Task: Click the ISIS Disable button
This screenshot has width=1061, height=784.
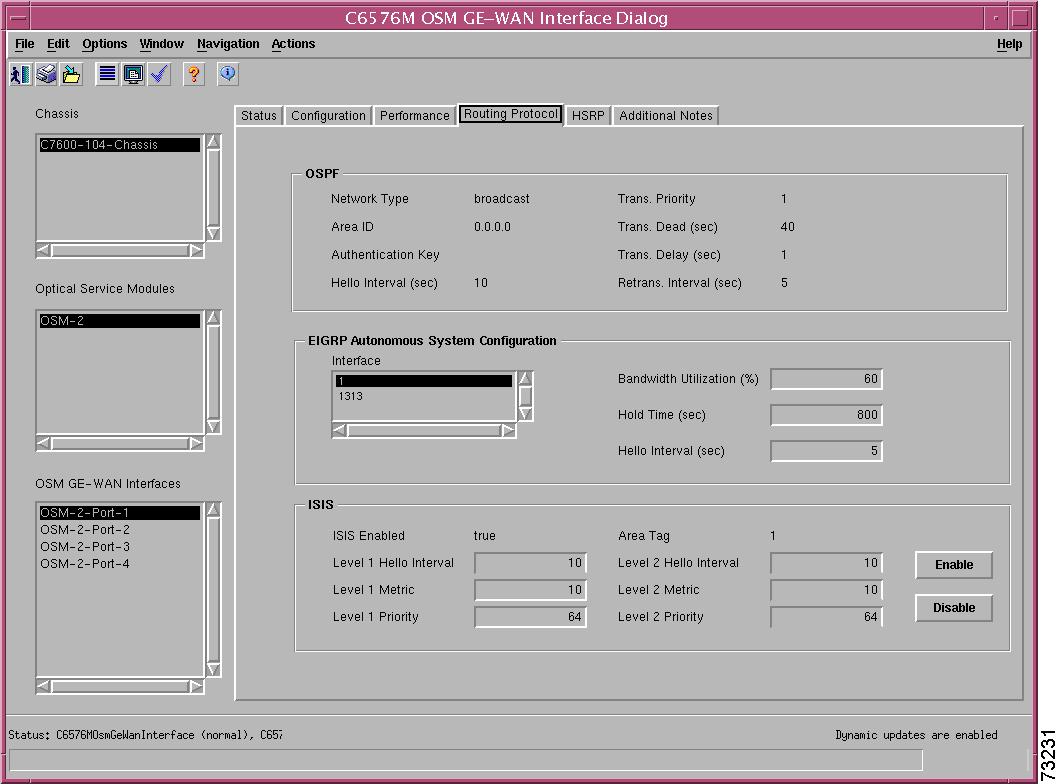Action: [954, 607]
